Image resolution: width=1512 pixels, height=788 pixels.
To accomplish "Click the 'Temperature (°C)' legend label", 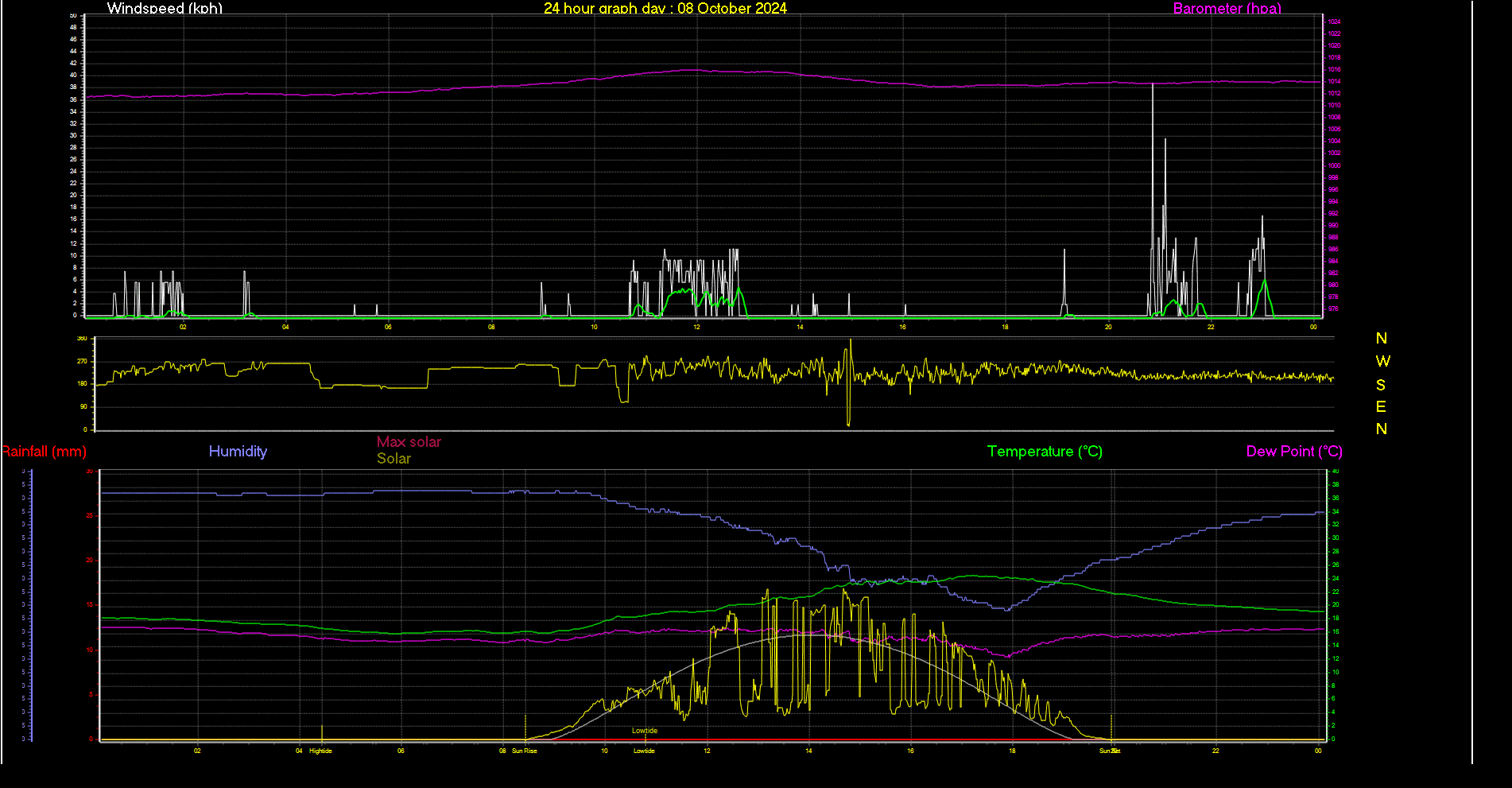I will 1045,451.
